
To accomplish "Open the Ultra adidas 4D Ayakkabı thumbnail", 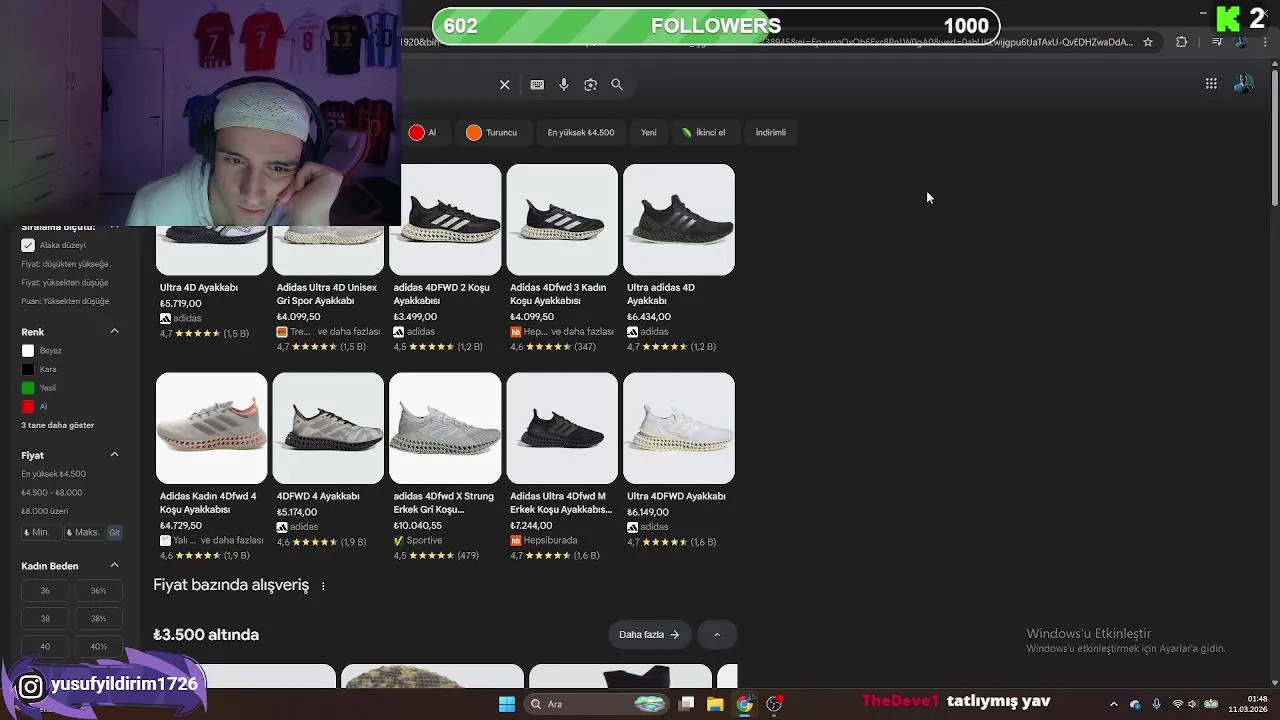I will (x=679, y=220).
